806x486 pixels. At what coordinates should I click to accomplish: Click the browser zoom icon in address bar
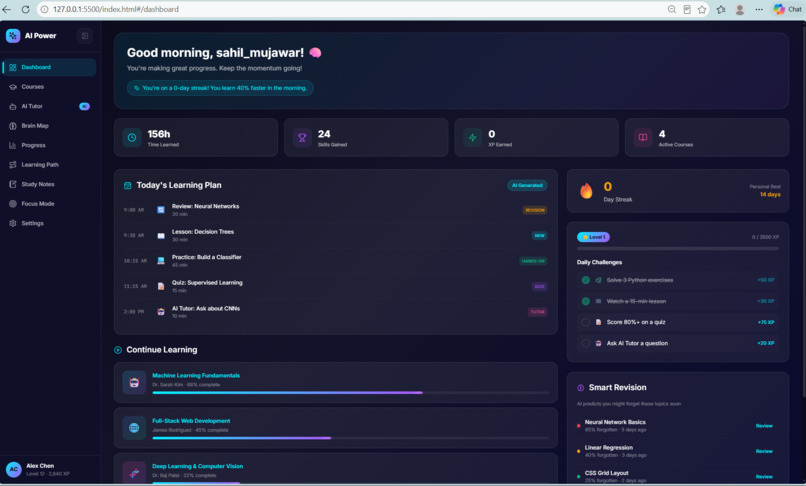[x=672, y=9]
